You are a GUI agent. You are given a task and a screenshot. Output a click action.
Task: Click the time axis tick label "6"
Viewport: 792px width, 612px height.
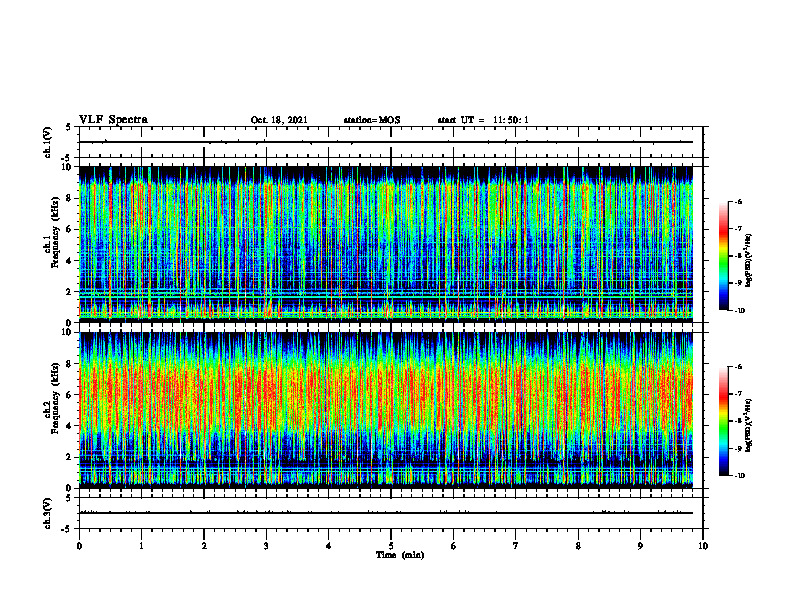454,546
